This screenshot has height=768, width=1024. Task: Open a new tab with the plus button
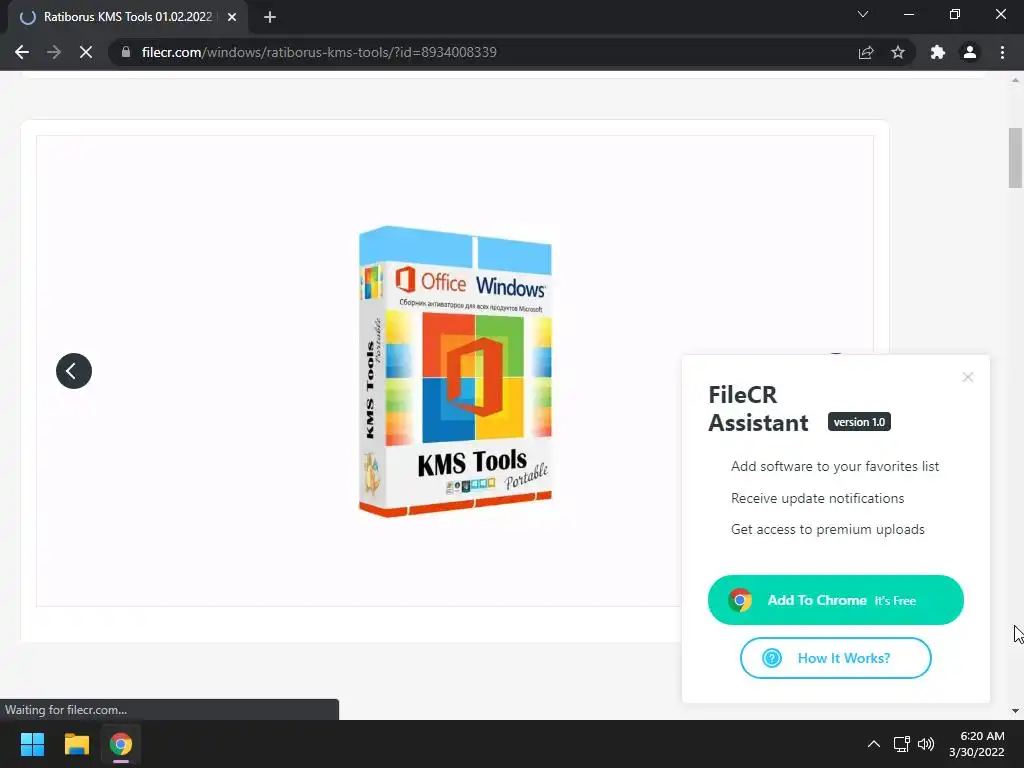[270, 17]
